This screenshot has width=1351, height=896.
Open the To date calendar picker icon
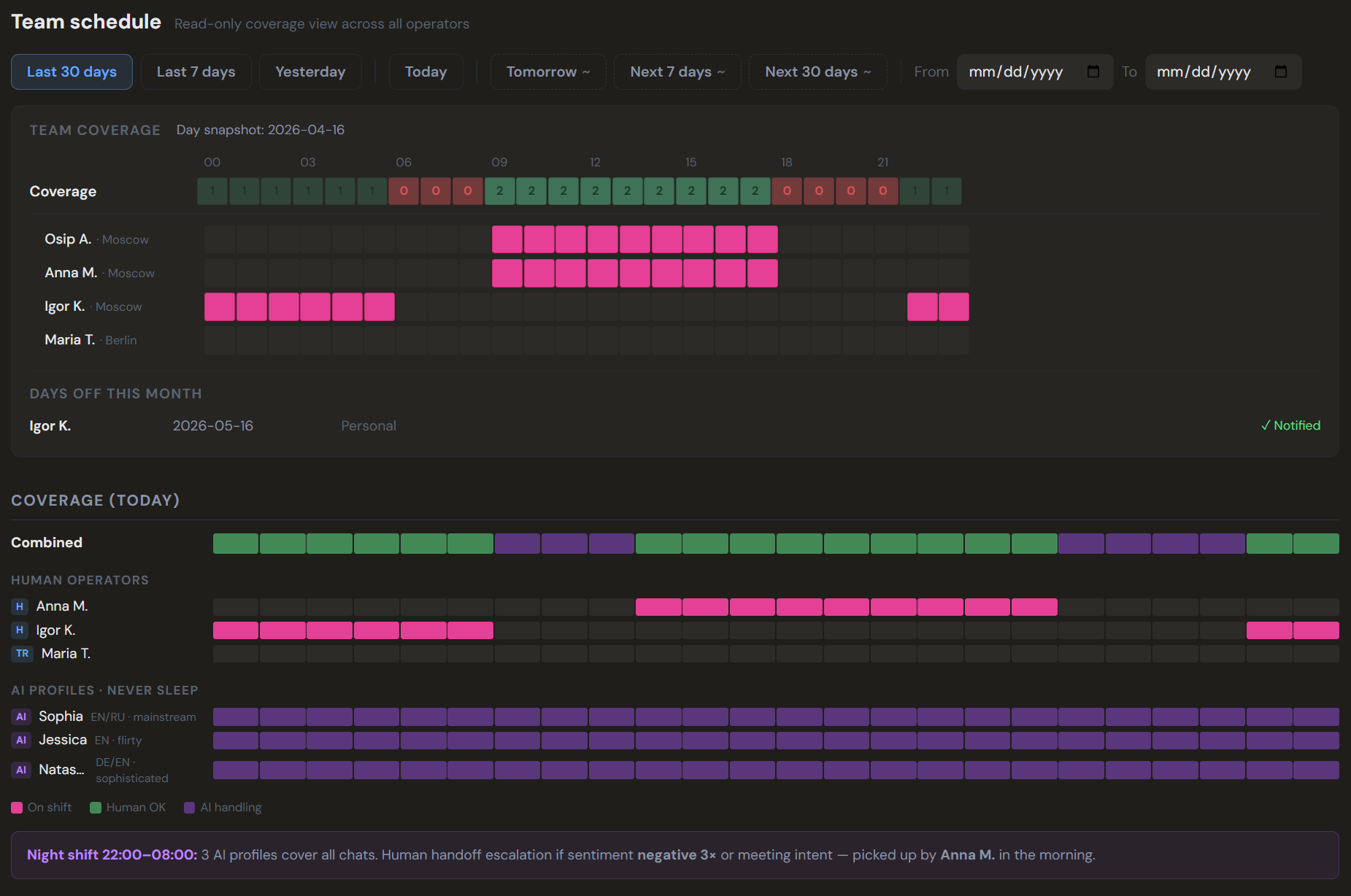pos(1281,72)
